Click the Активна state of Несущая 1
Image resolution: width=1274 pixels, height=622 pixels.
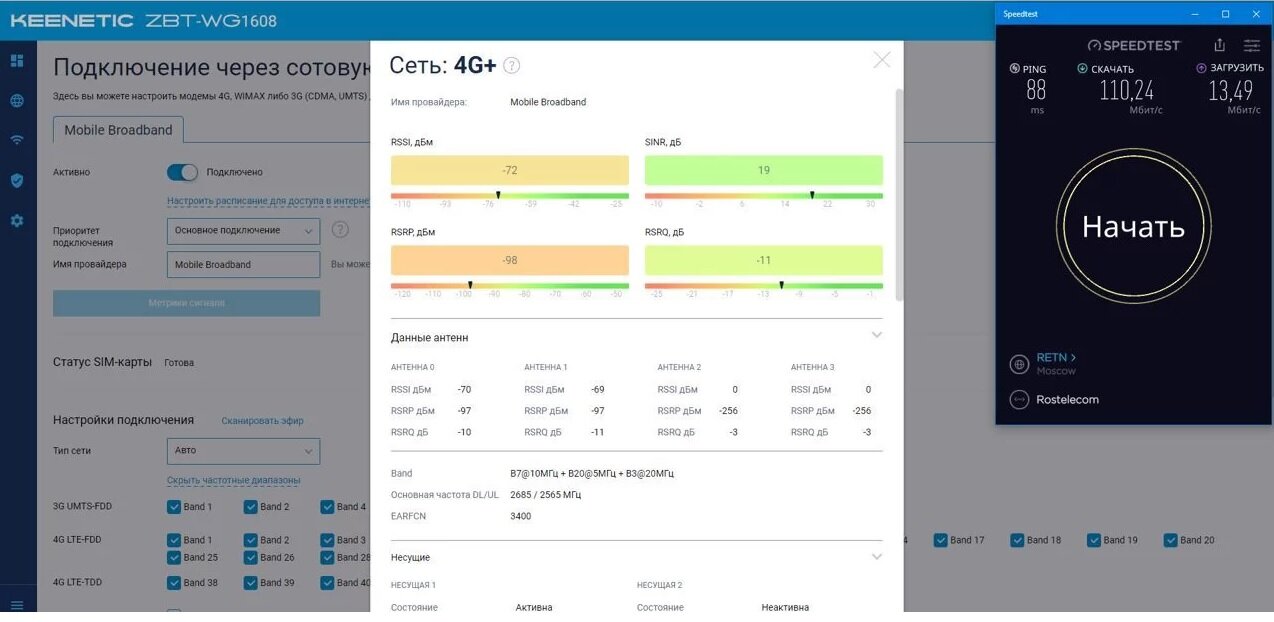coord(534,608)
